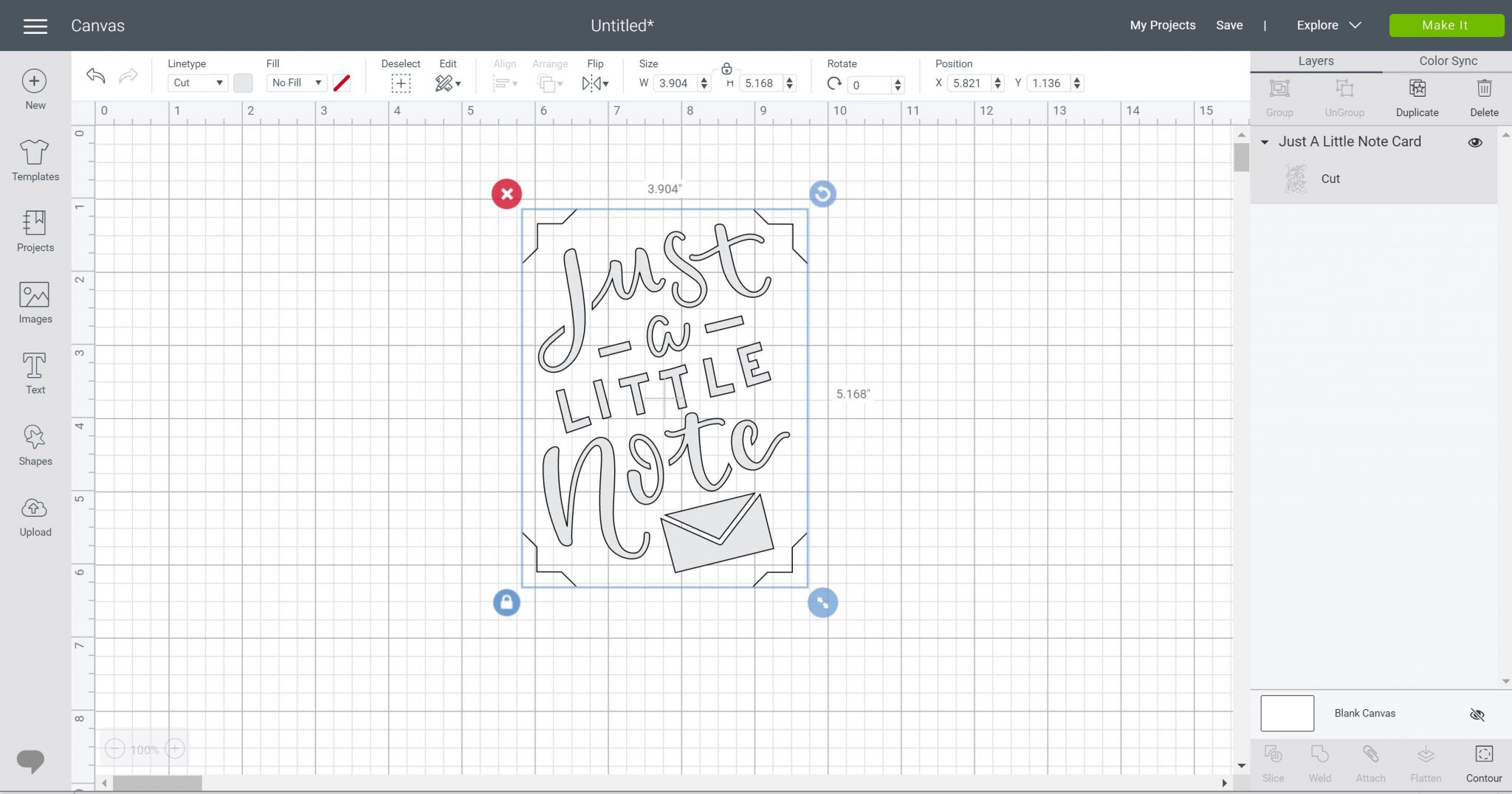Open the Edit dropdown

(x=448, y=83)
